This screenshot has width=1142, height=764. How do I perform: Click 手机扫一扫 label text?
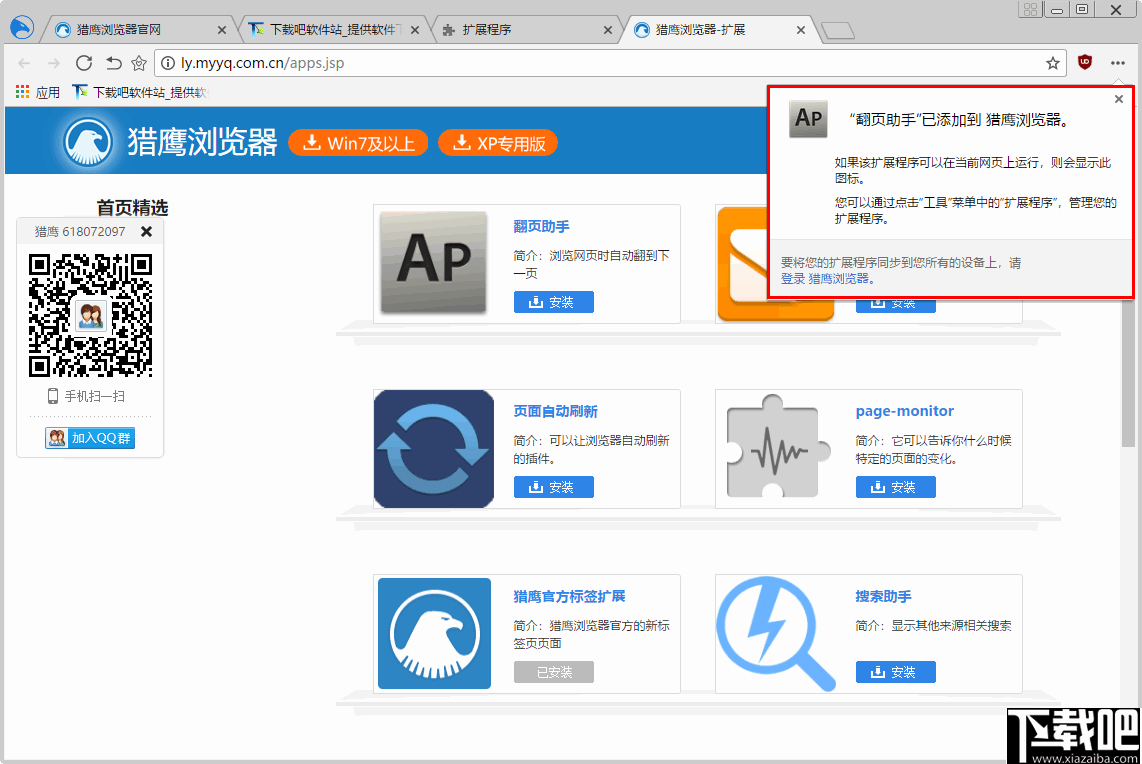[x=95, y=396]
